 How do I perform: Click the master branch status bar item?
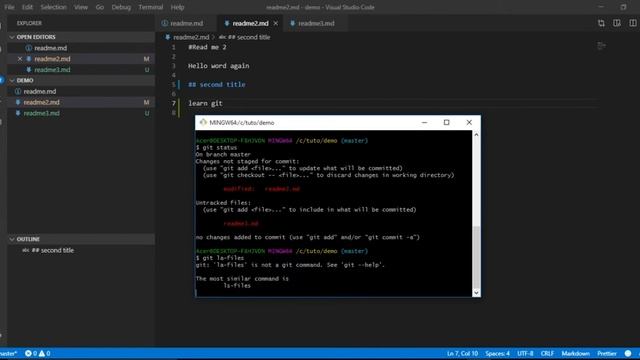coord(9,353)
